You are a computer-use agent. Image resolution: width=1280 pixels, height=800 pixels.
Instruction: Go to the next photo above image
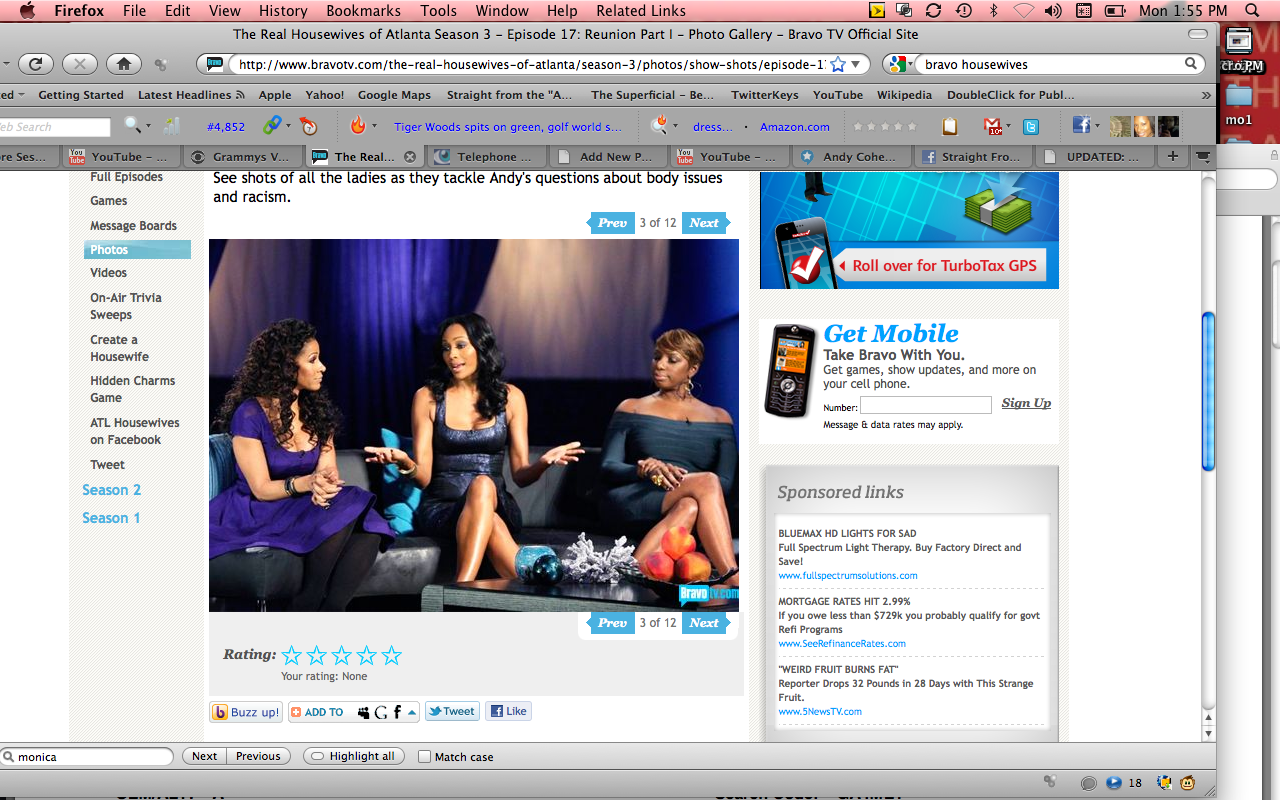tap(704, 223)
